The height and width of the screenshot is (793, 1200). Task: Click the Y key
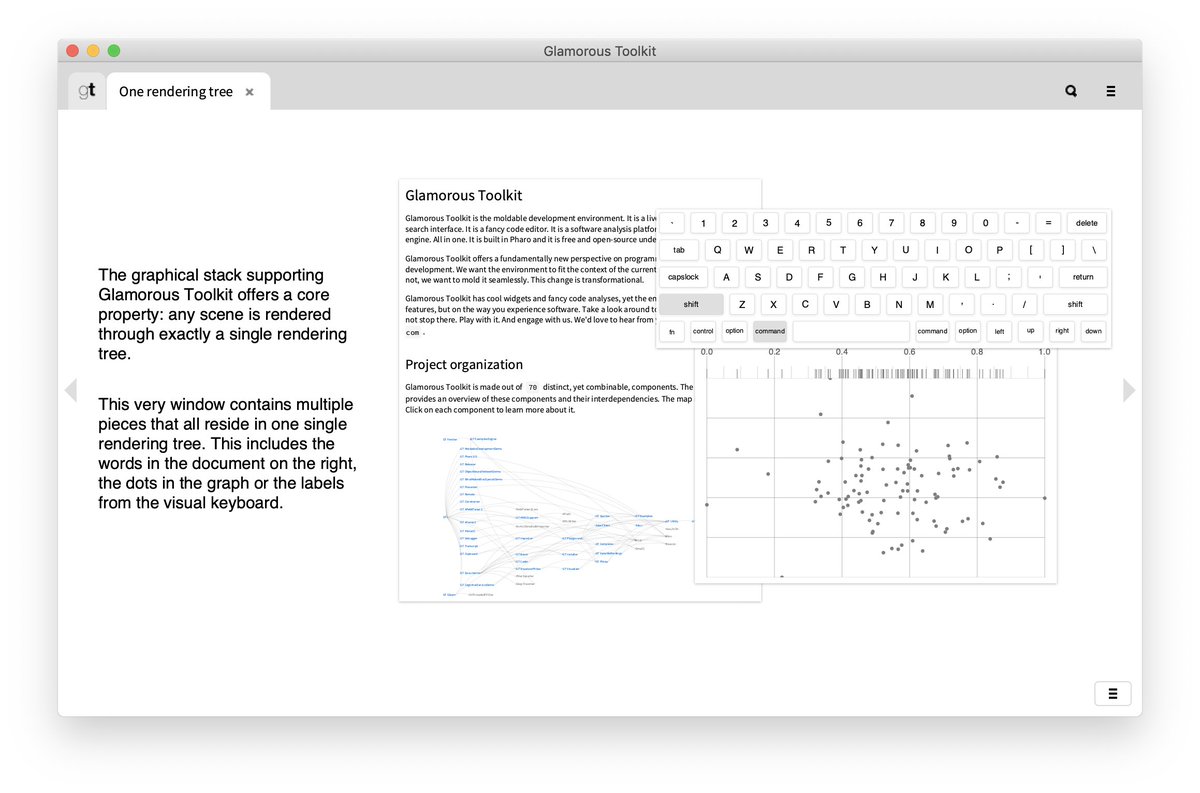(x=874, y=250)
